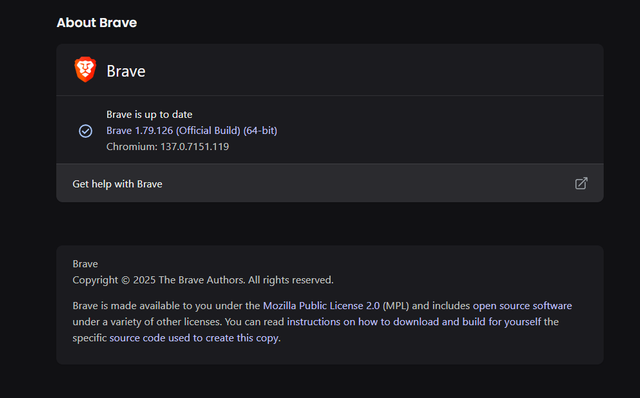Screen dimensions: 640x398
Task: Click the Brave label above the copyright line
Action: point(85,264)
